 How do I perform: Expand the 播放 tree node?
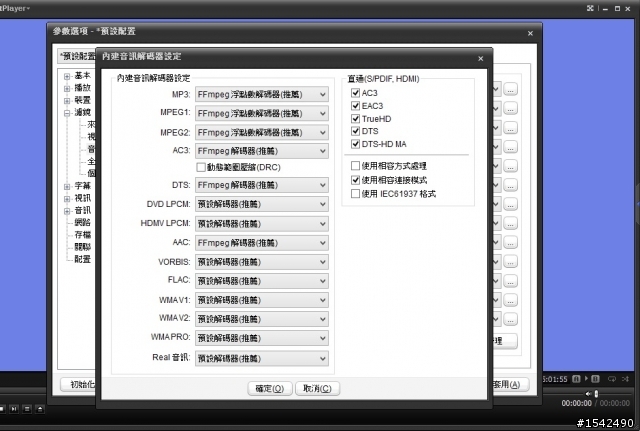(67, 89)
